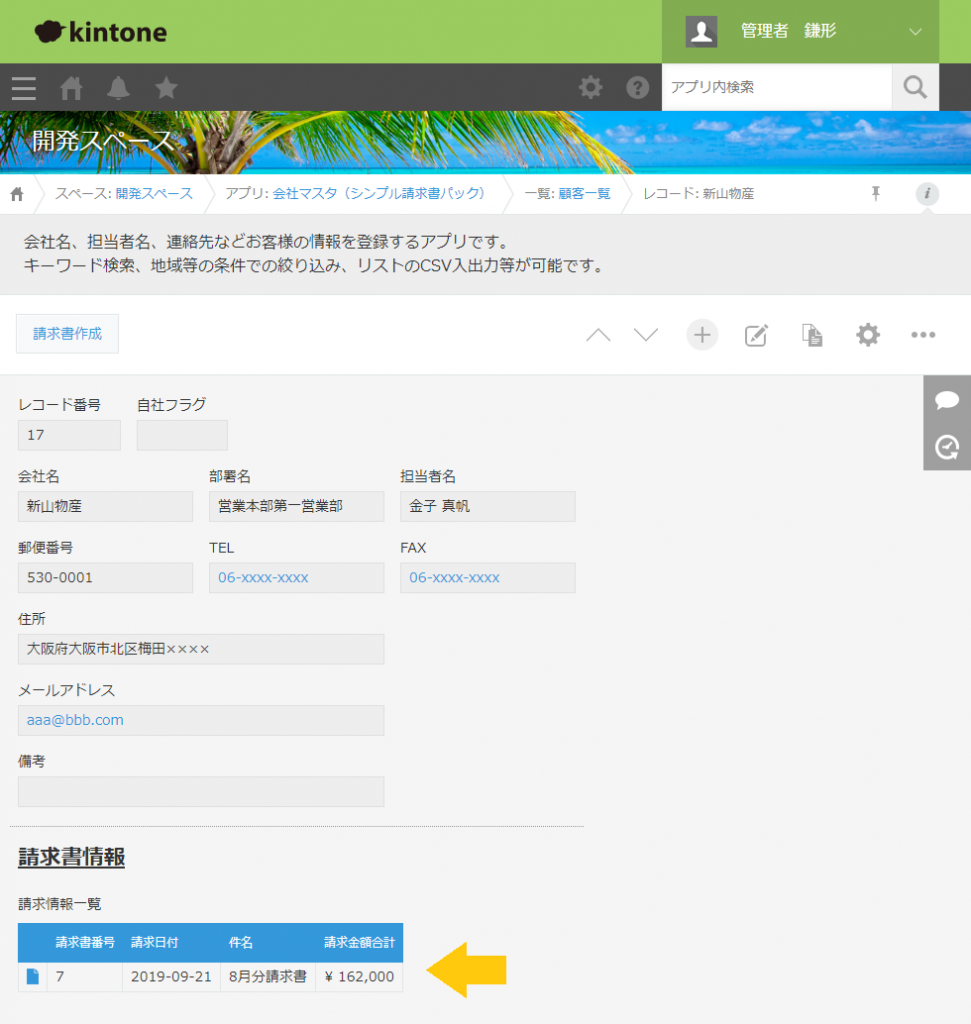Click the ¥ 162,000 amount cell
Screen dimensions: 971x1024
tap(359, 977)
